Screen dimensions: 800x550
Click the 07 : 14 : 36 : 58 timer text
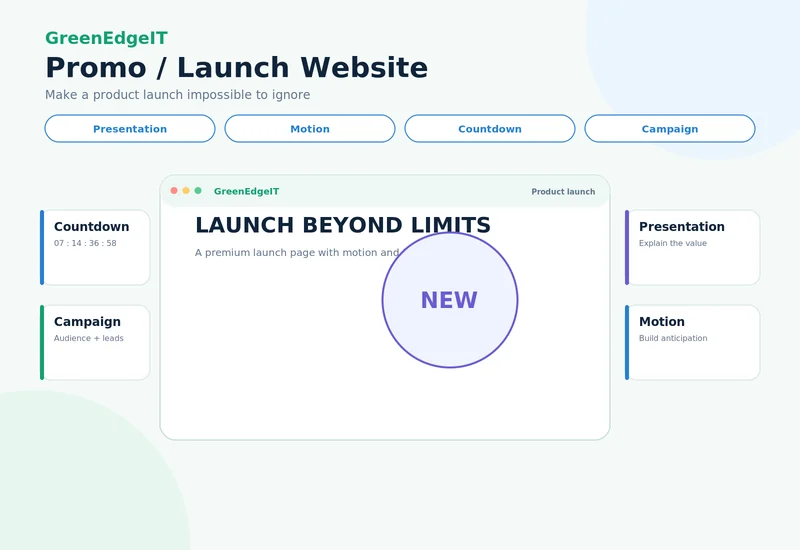[85, 243]
